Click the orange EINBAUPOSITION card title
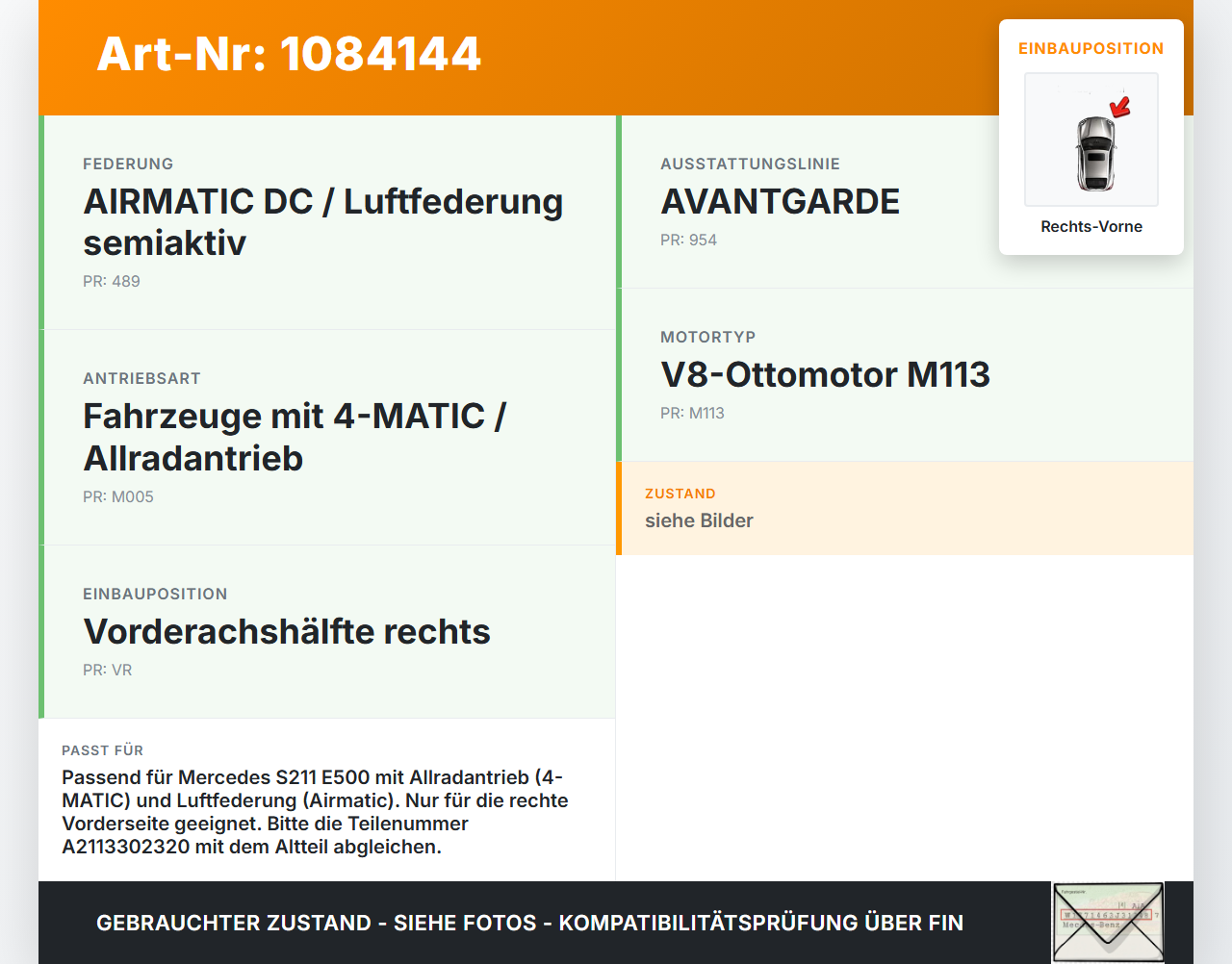Screen dimensions: 1232x964 1091,48
